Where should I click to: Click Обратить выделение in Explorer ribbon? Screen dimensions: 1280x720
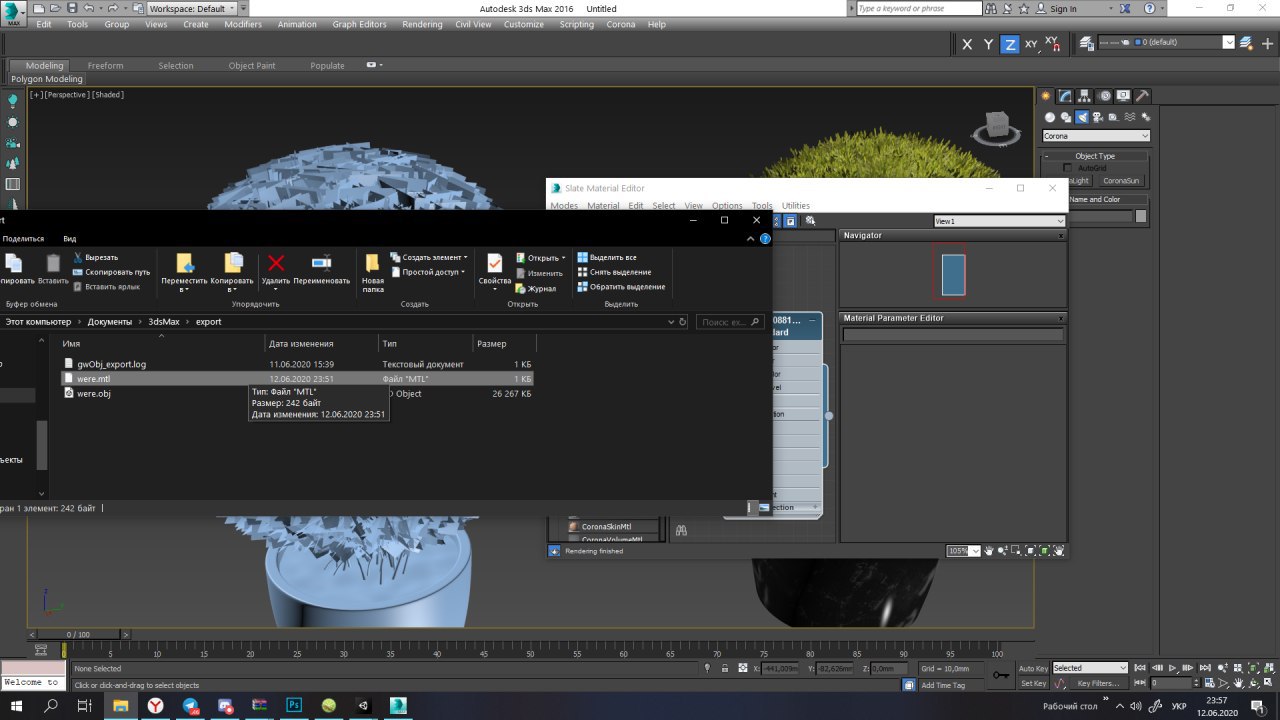tap(620, 287)
